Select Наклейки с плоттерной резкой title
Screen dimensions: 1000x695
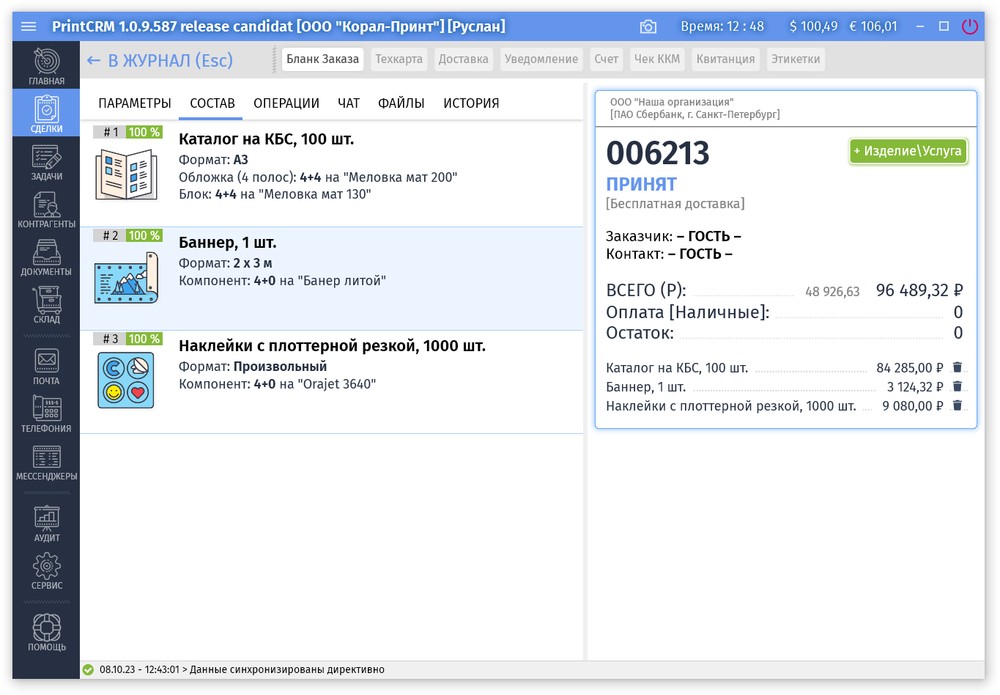coord(332,346)
